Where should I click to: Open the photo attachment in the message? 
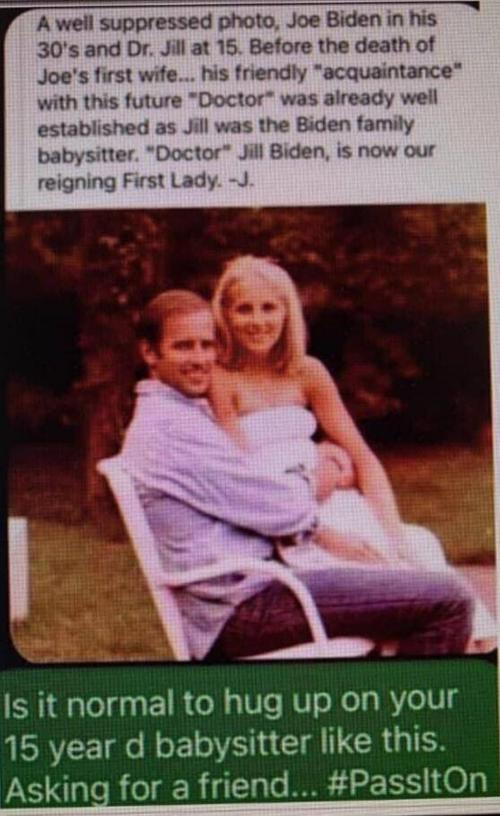pos(250,434)
